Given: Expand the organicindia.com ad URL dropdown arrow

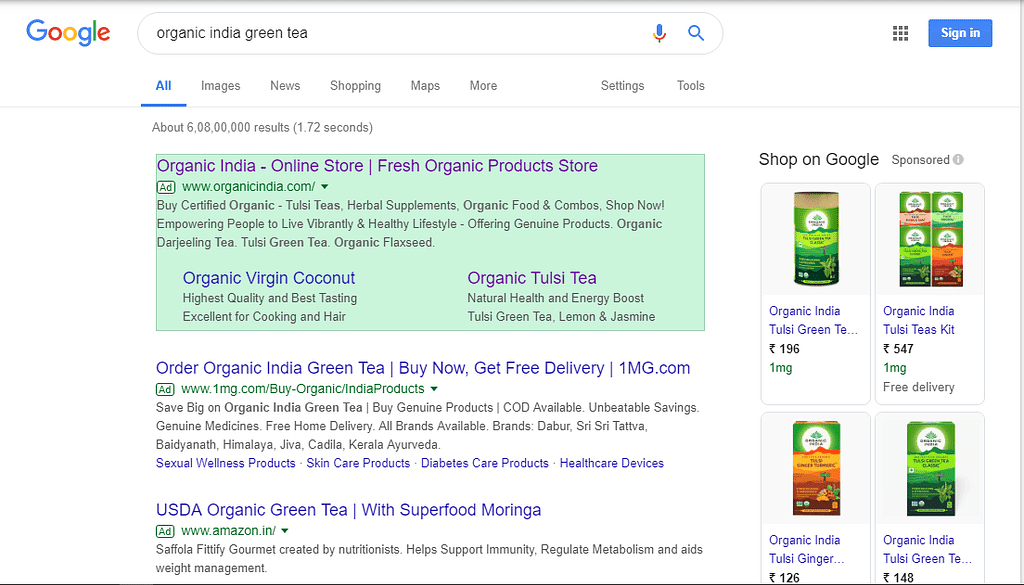Looking at the screenshot, I should point(325,187).
